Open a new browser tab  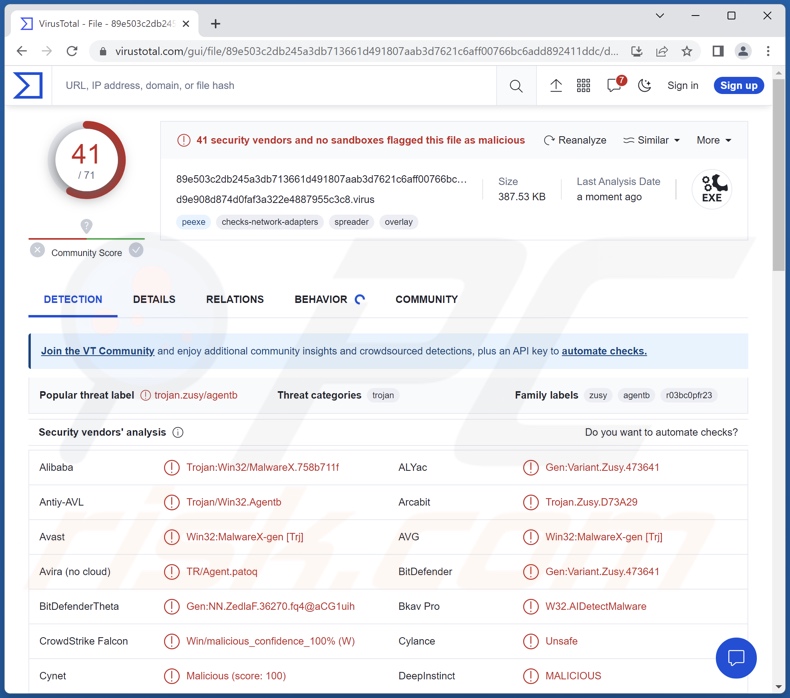tap(215, 24)
